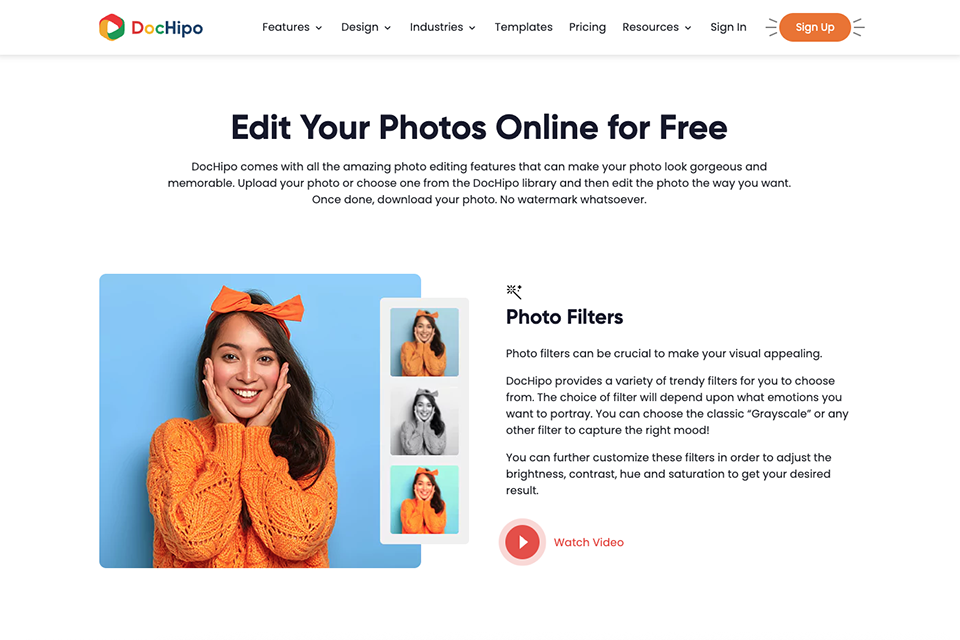960x640 pixels.
Task: Click the Sign In link
Action: [x=728, y=27]
